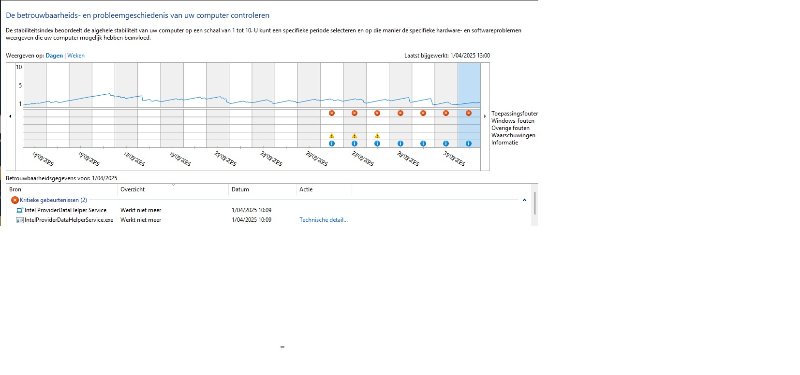This screenshot has height=375, width=800.
Task: Switch chart view to Weken
Action: 76,56
